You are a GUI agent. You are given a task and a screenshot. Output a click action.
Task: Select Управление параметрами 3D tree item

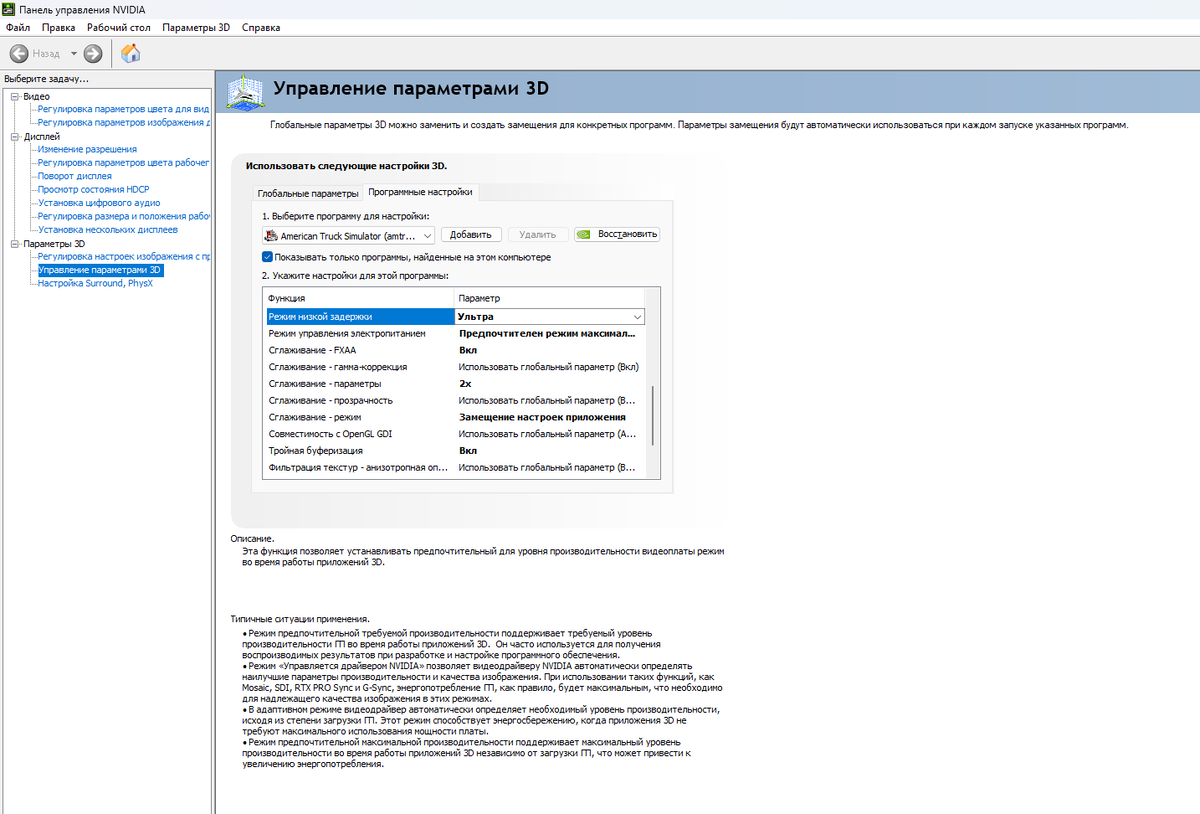(x=99, y=270)
